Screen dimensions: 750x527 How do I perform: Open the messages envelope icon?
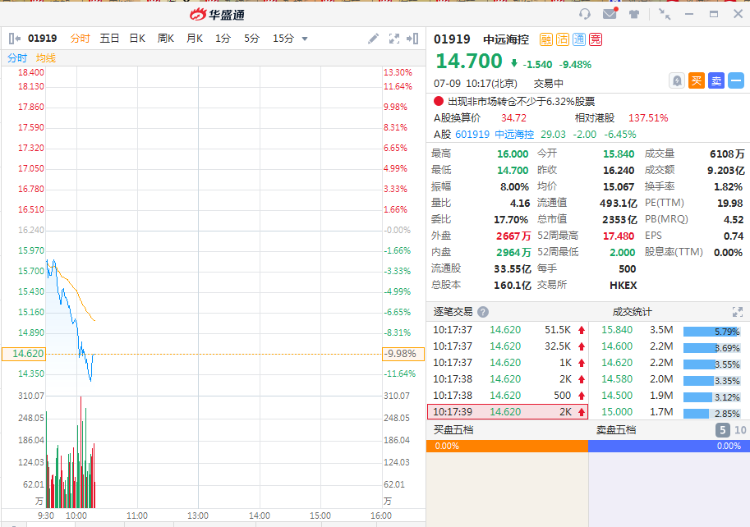(610, 13)
